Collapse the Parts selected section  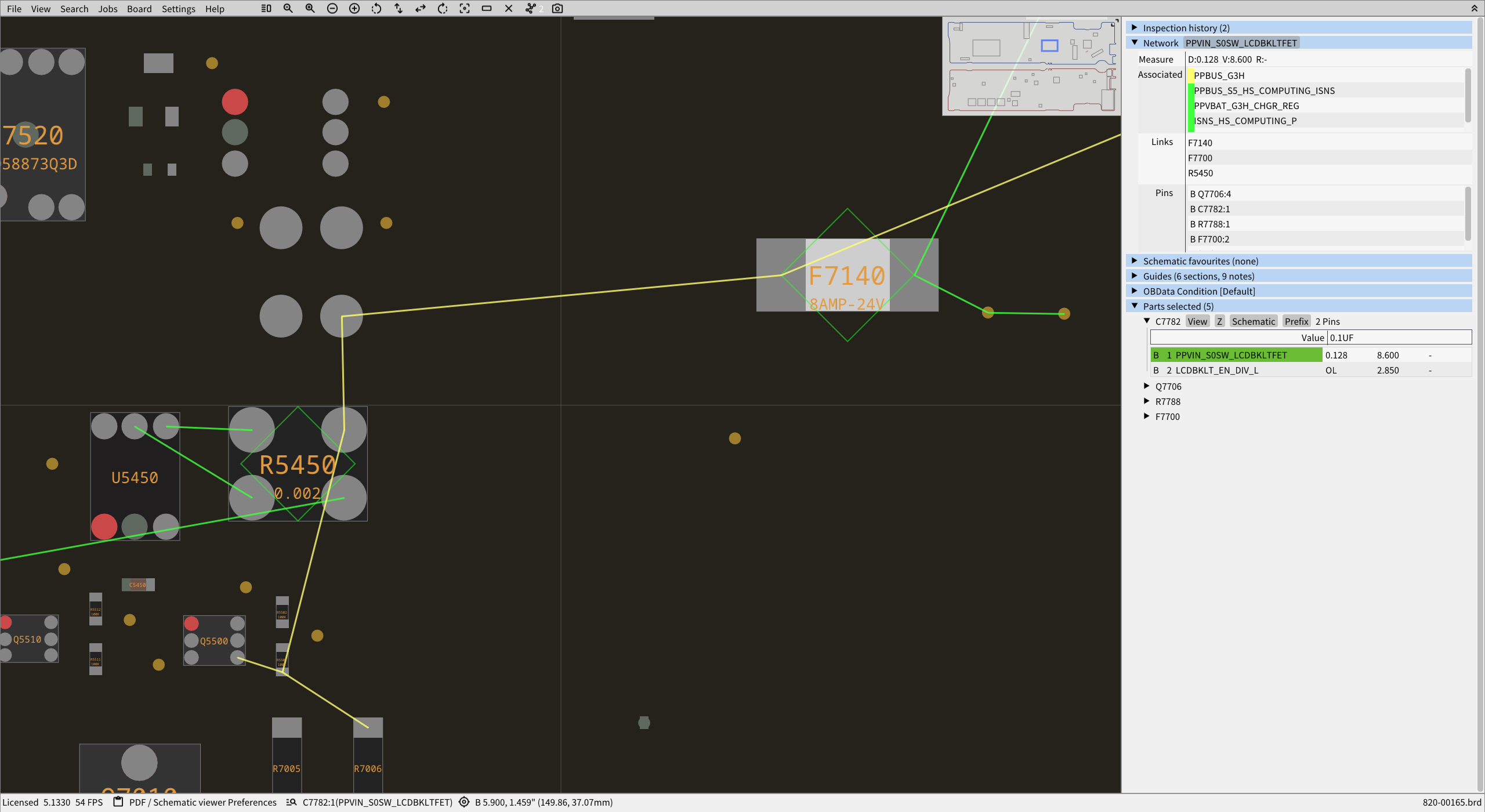coord(1134,306)
